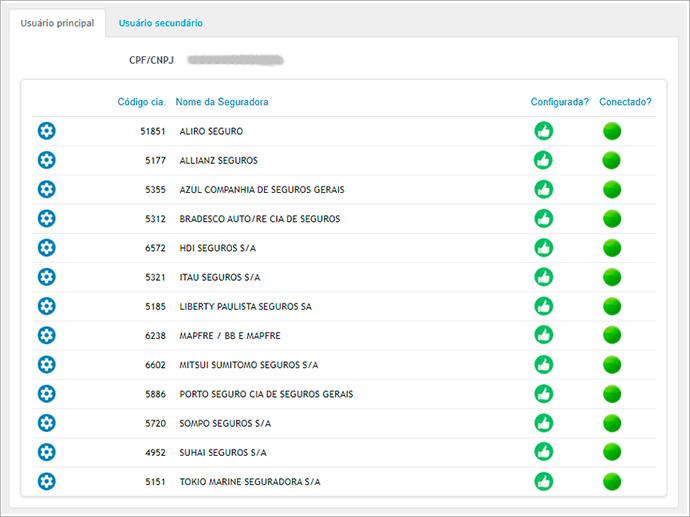The image size is (690, 517).
Task: Click the configured thumbs-up for ALLIANZ SEGUROS
Action: click(x=543, y=160)
